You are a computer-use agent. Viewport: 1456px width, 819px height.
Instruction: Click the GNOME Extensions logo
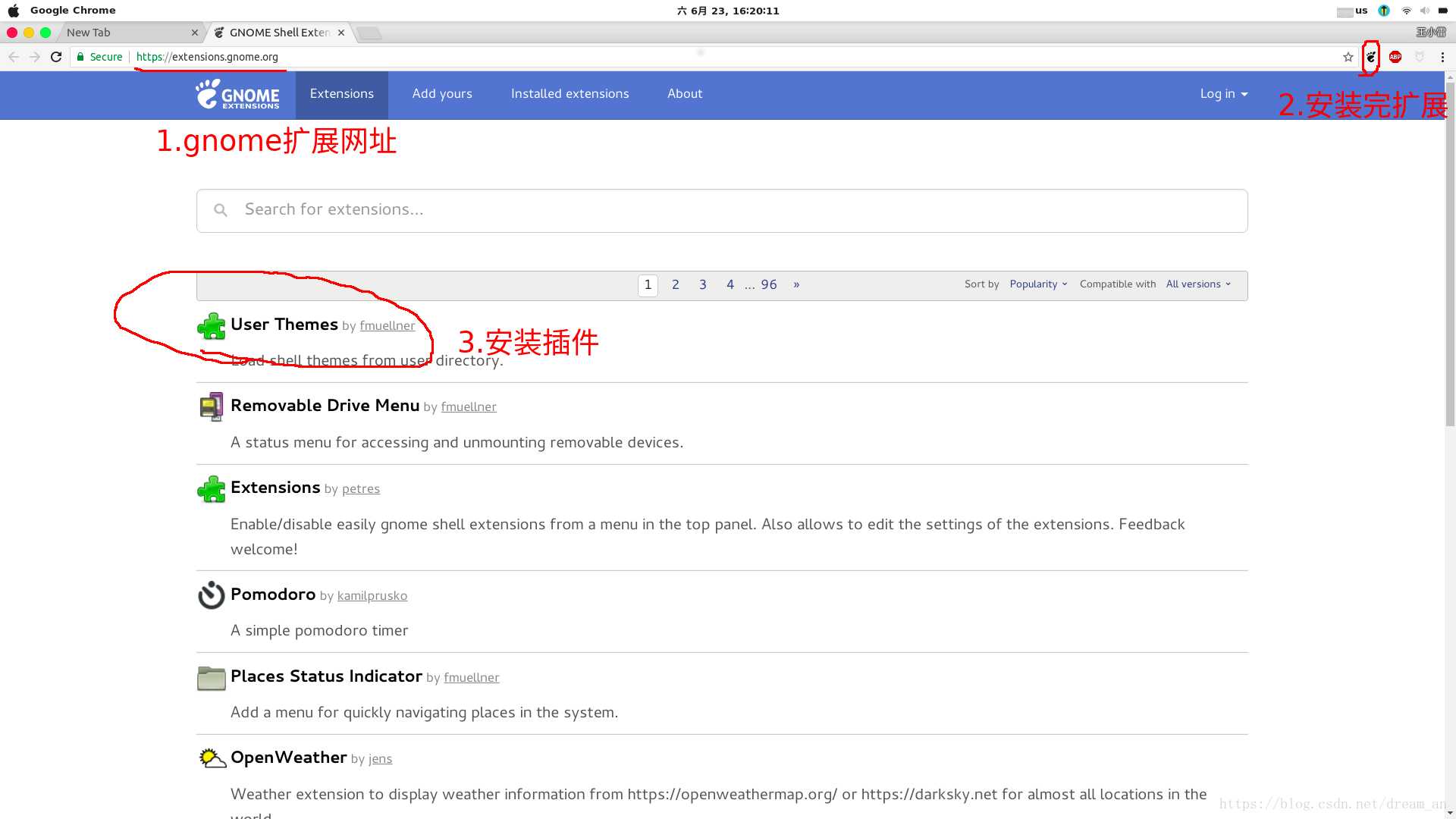[237, 94]
